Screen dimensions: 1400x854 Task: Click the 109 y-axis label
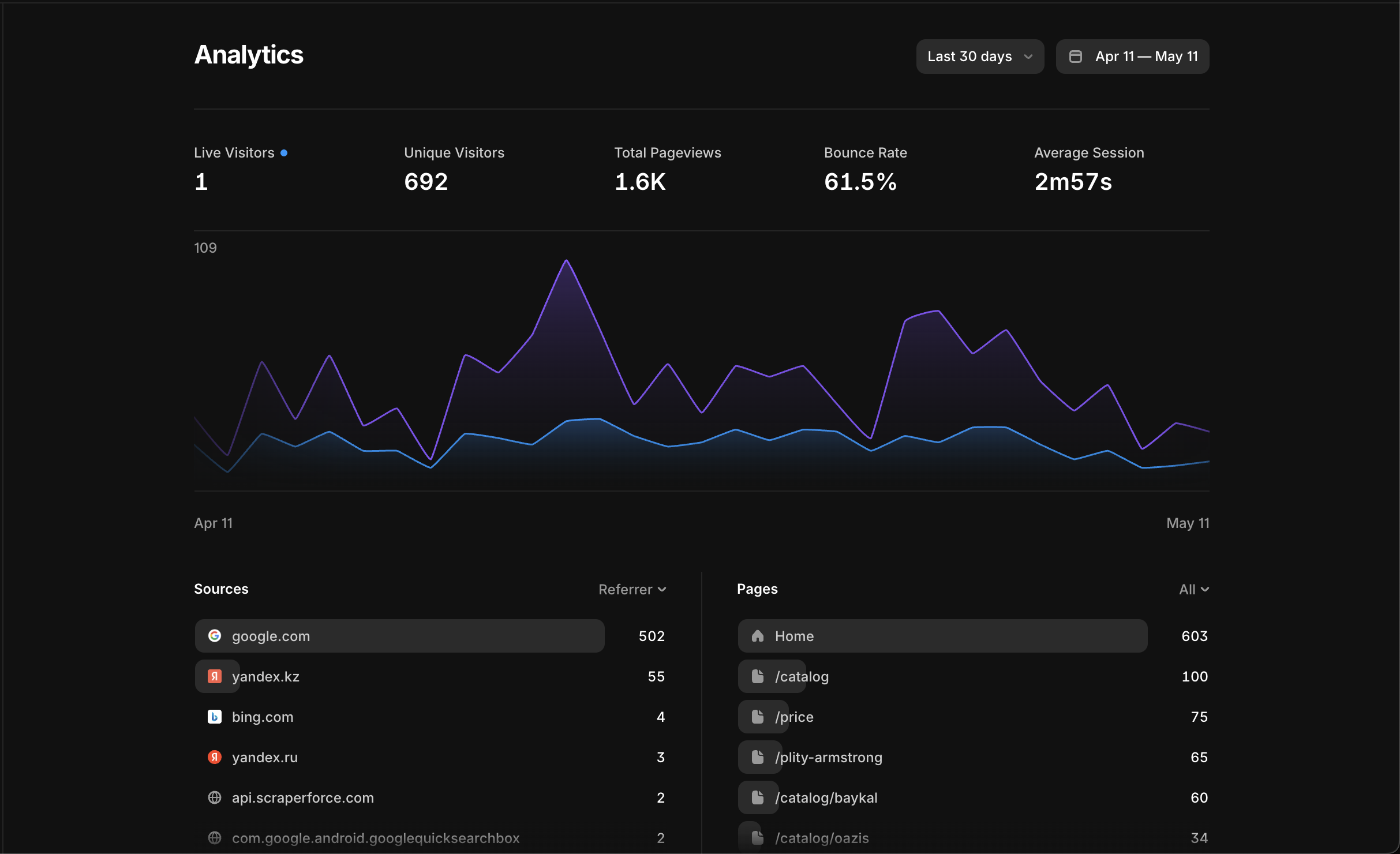coord(205,248)
